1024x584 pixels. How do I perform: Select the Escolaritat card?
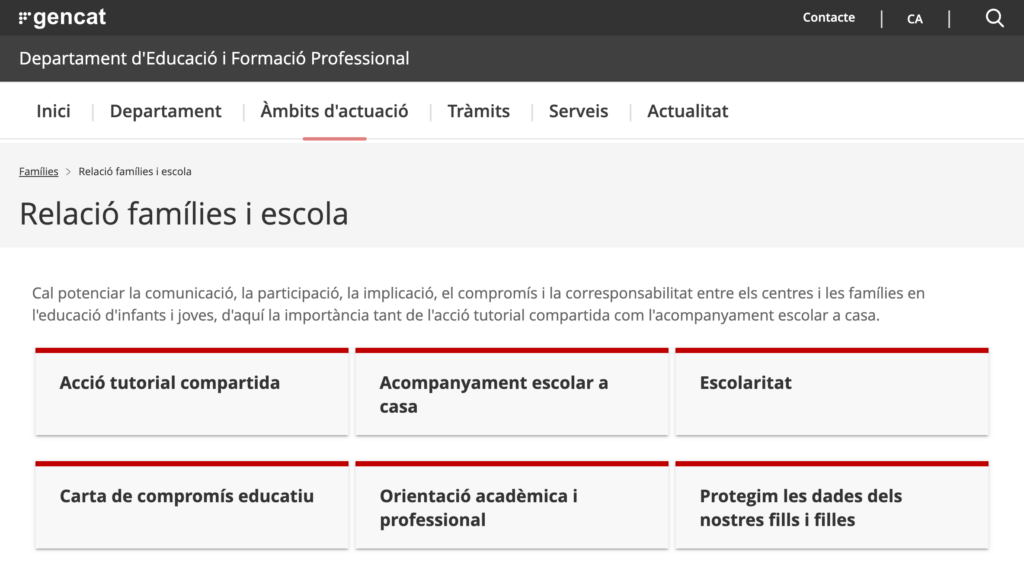point(831,392)
